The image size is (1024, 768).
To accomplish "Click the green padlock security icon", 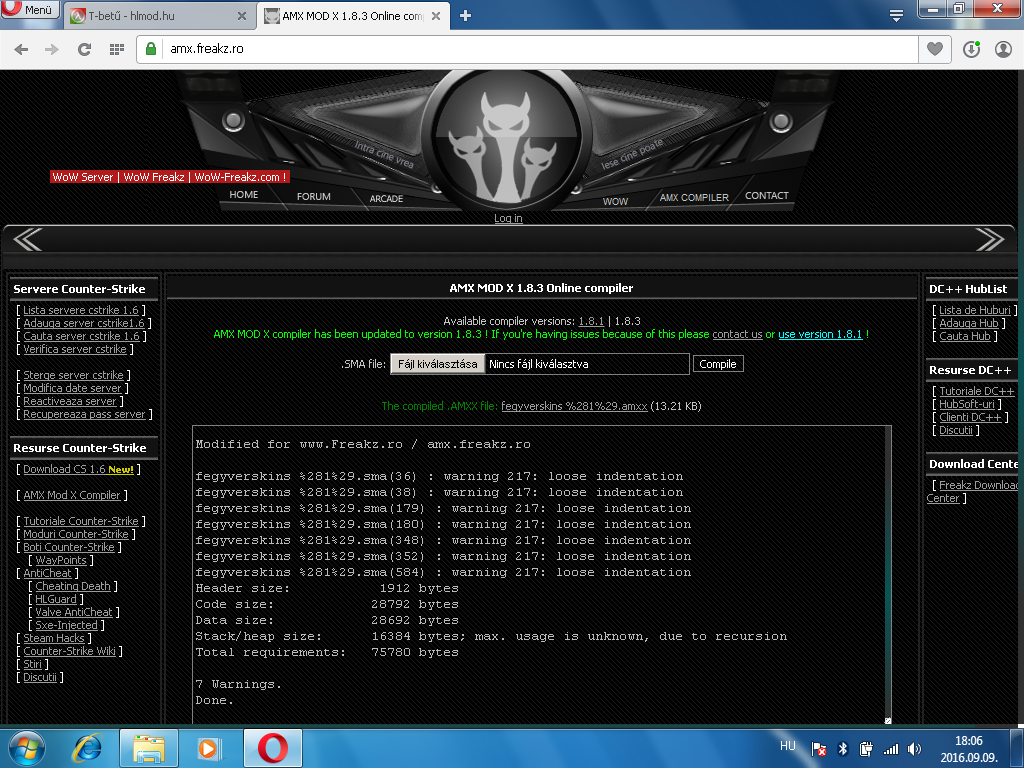I will pos(151,49).
